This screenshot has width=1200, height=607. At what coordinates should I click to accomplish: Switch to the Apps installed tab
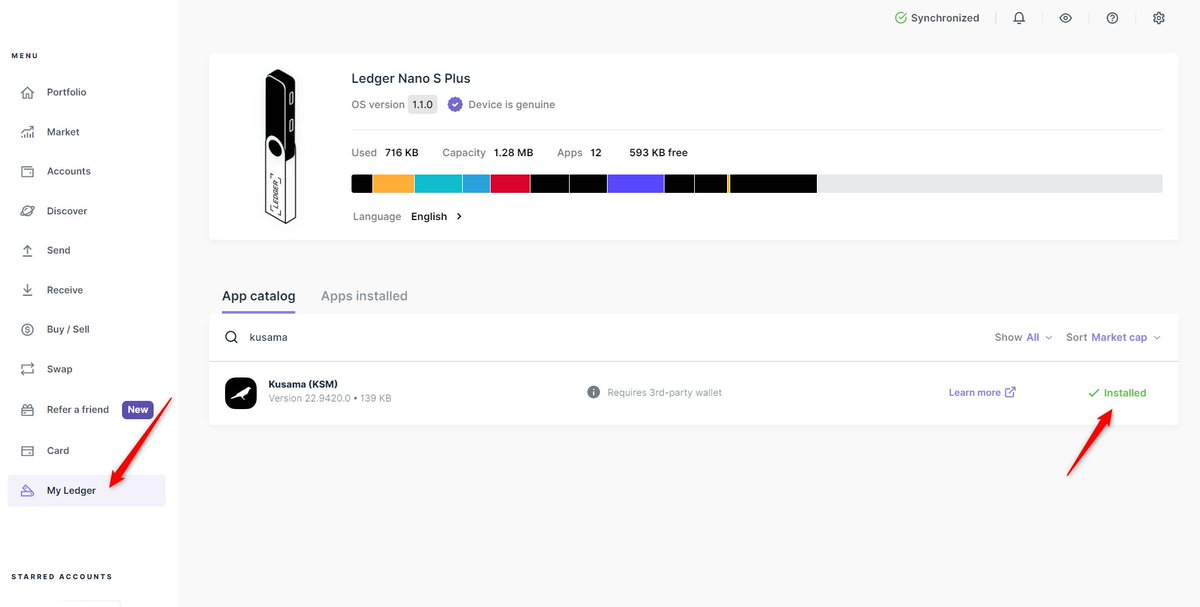click(x=364, y=296)
